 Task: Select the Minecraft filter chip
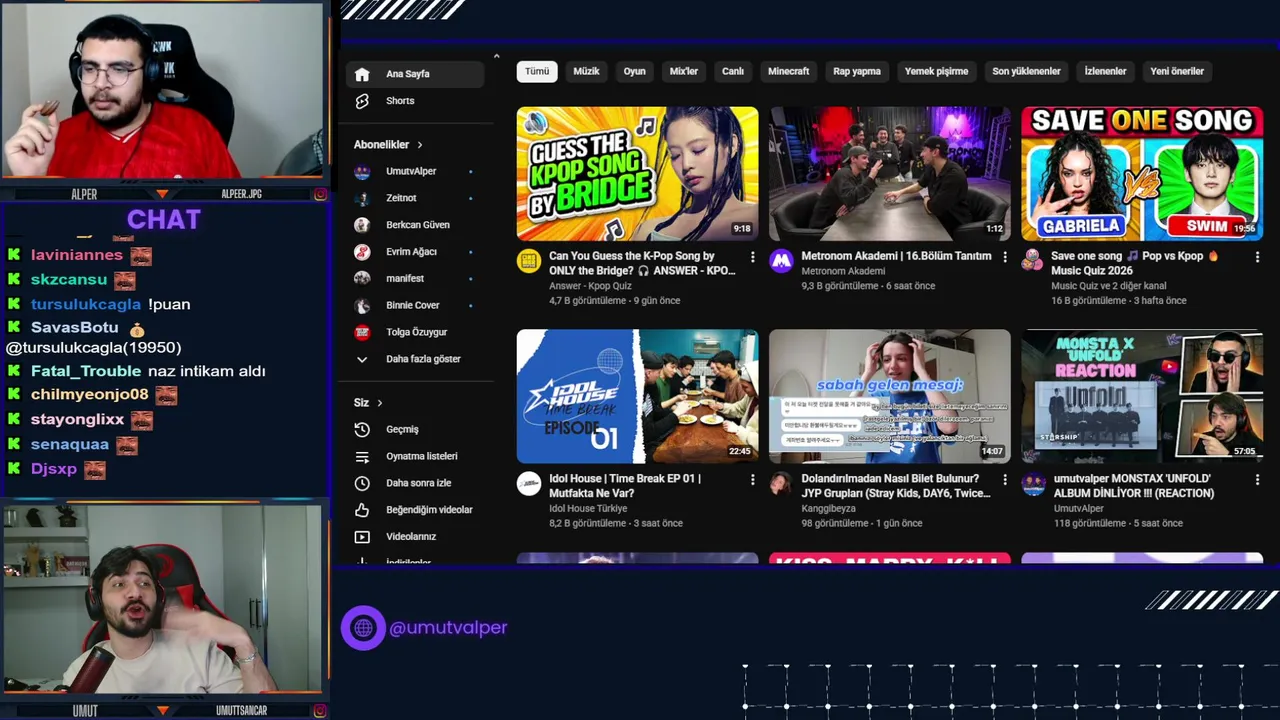click(789, 72)
